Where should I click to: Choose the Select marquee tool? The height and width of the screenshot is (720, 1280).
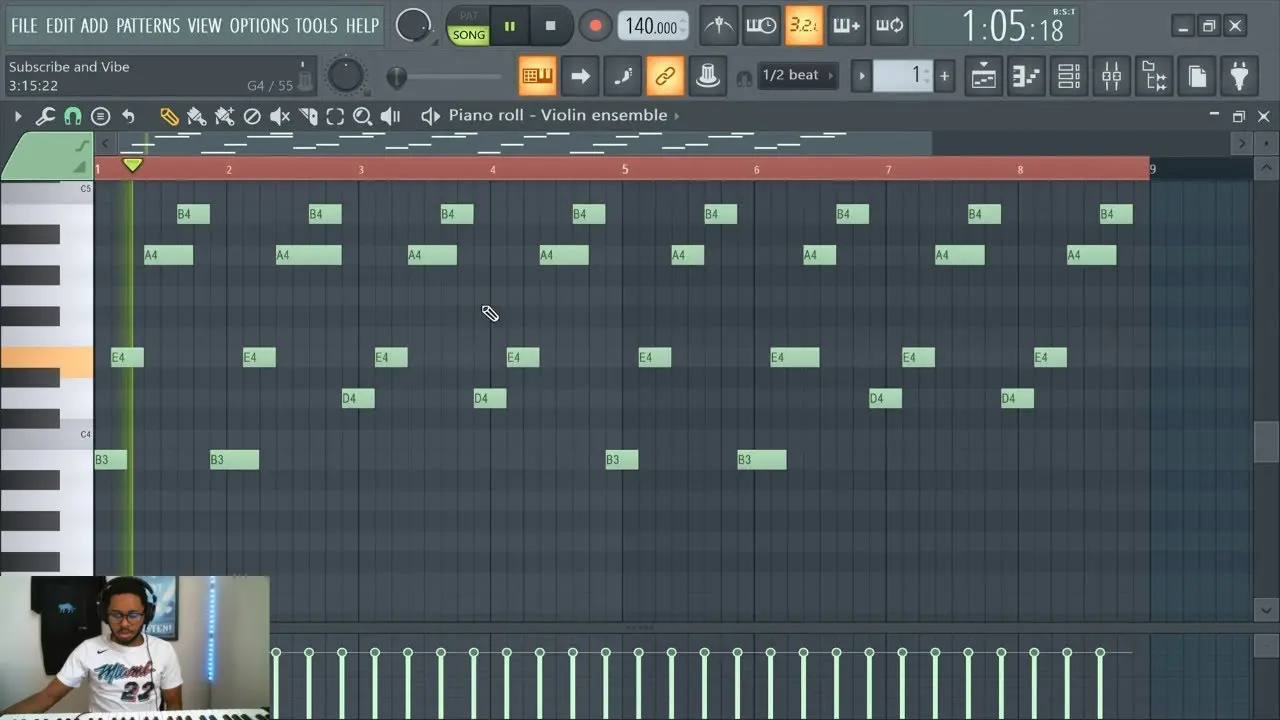335,116
